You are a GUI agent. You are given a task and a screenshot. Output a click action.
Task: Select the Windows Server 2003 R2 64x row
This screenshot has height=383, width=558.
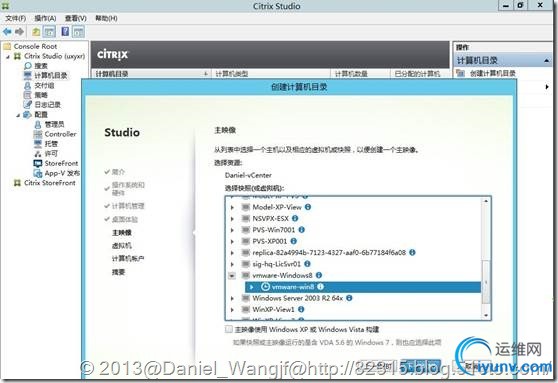298,298
